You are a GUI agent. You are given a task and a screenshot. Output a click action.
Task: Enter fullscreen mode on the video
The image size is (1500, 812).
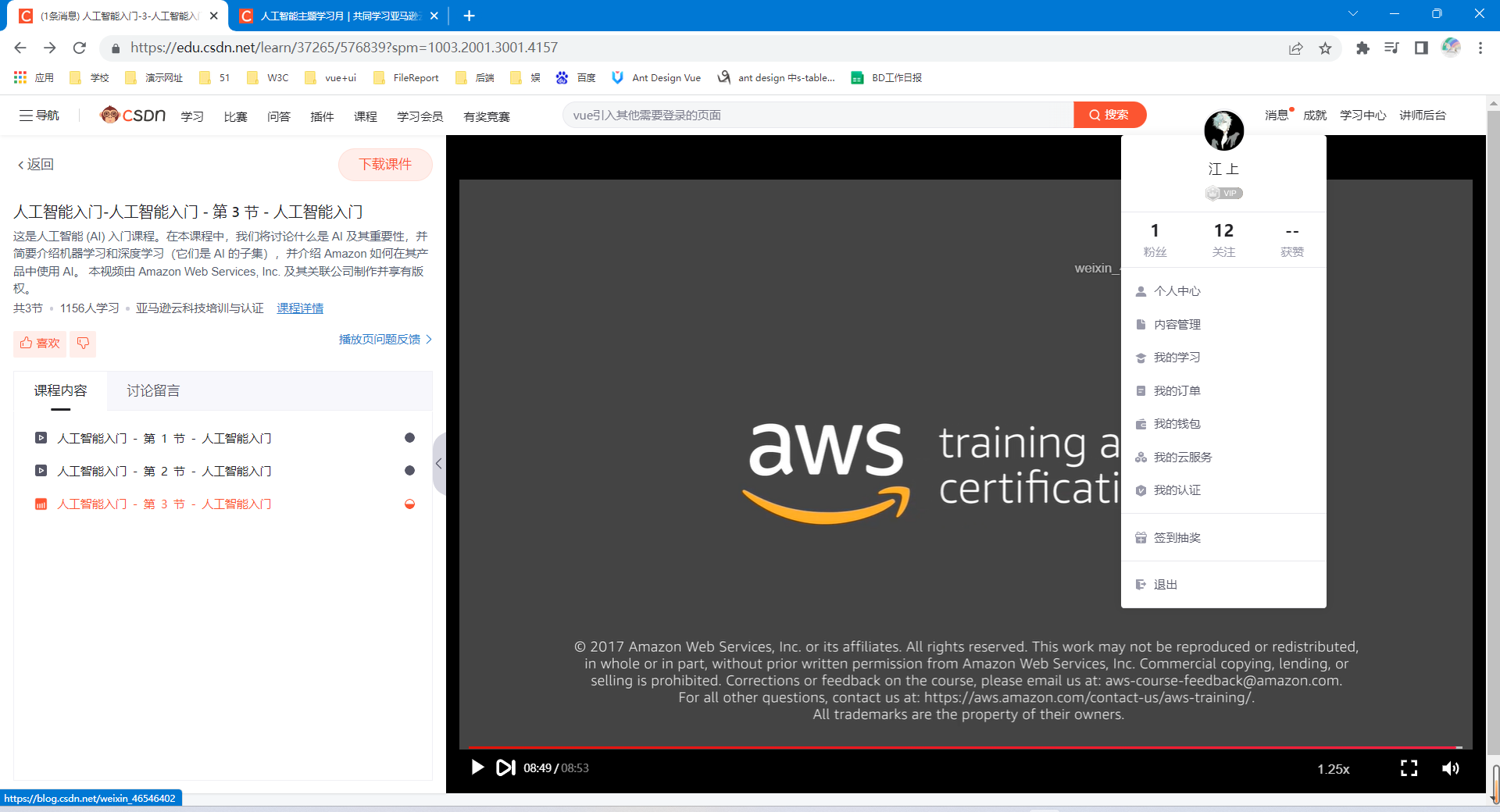(1409, 768)
